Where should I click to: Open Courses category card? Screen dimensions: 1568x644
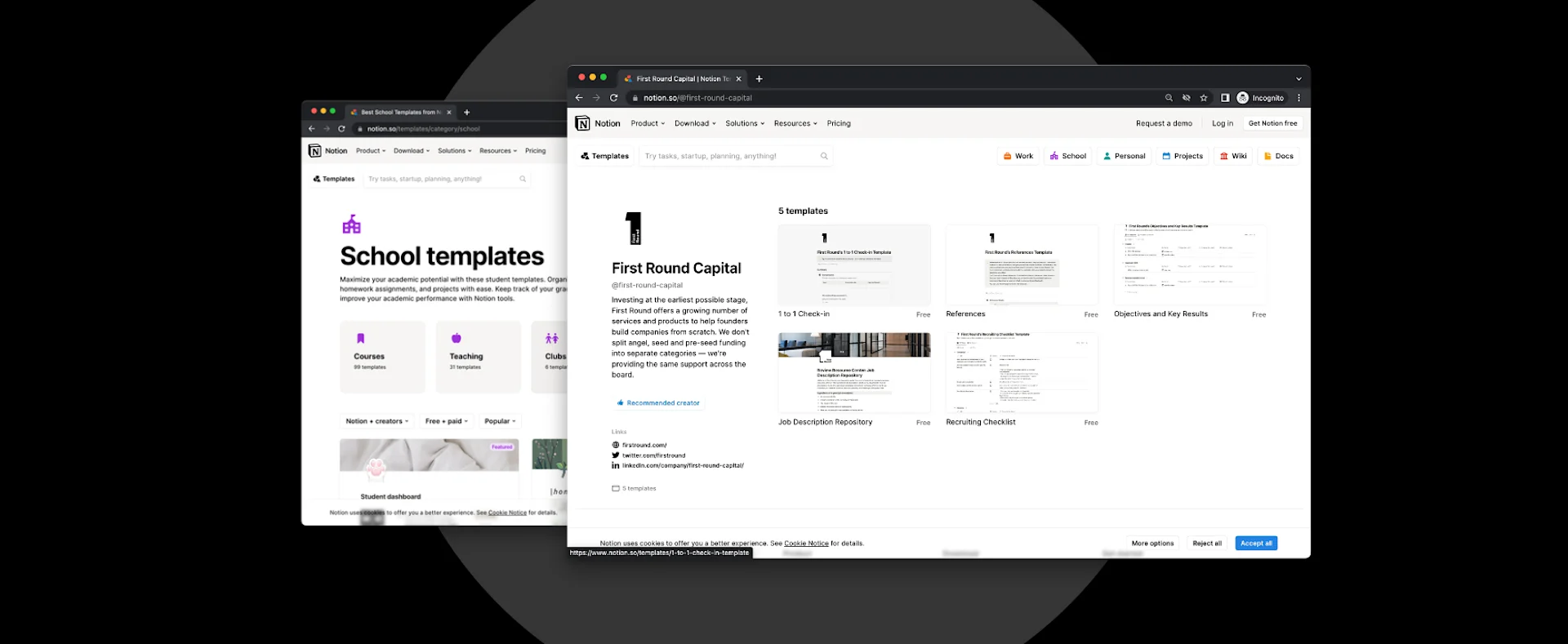(382, 357)
